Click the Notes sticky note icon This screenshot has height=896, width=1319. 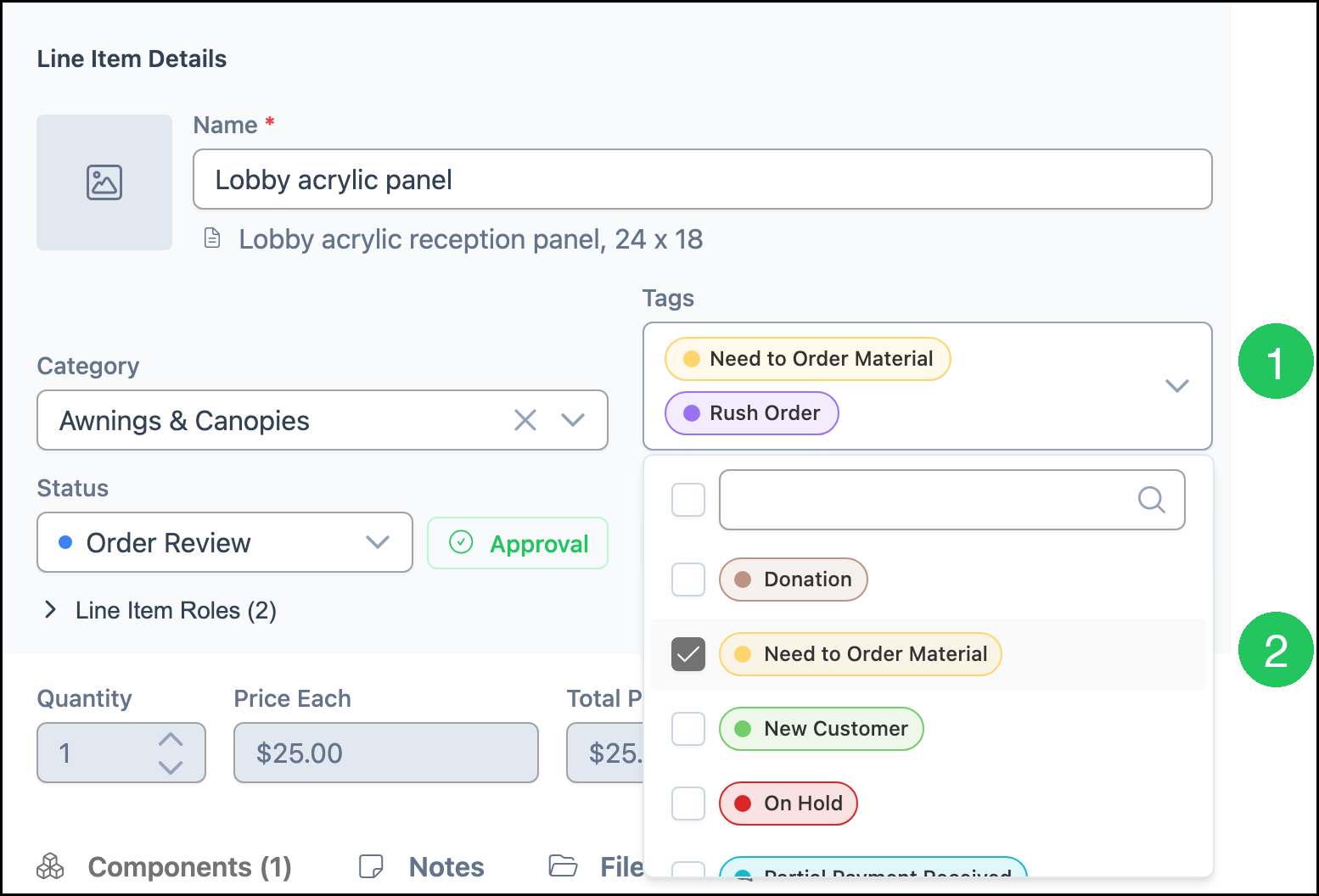click(x=371, y=866)
